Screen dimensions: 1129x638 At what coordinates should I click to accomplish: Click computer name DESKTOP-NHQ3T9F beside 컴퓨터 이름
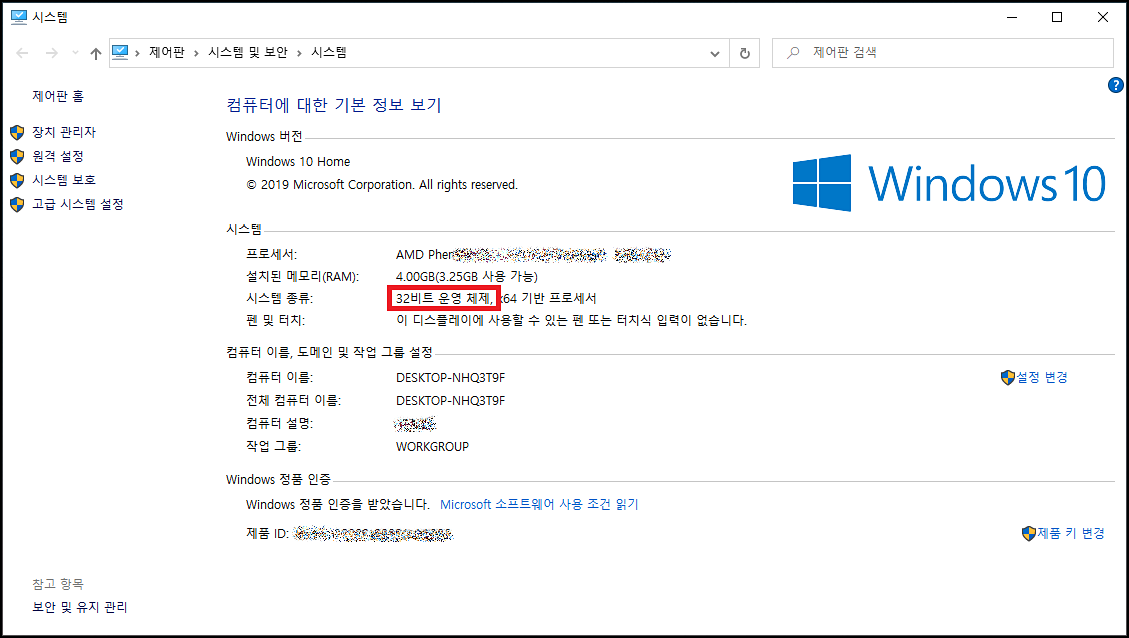point(451,377)
